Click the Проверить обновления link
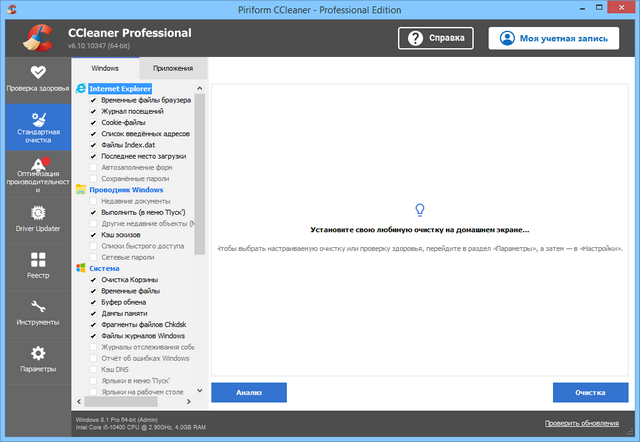Image resolution: width=640 pixels, height=442 pixels. pyautogui.click(x=587, y=424)
